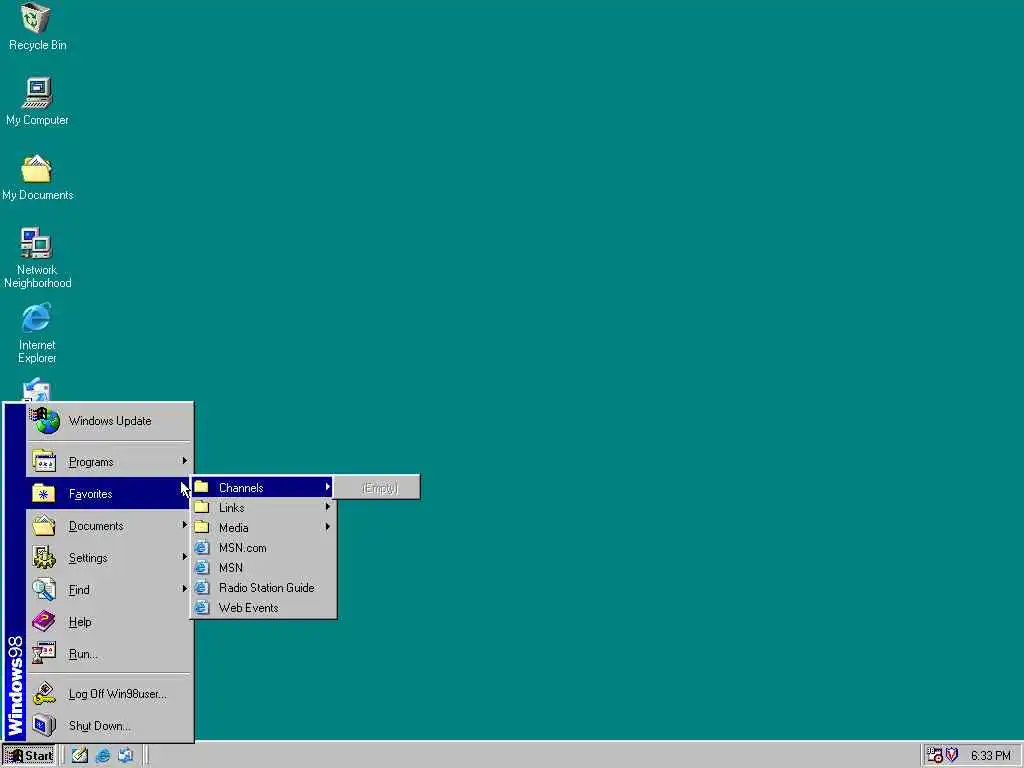Click the highlighted Favorites menu item
This screenshot has width=1024, height=768.
tap(110, 494)
